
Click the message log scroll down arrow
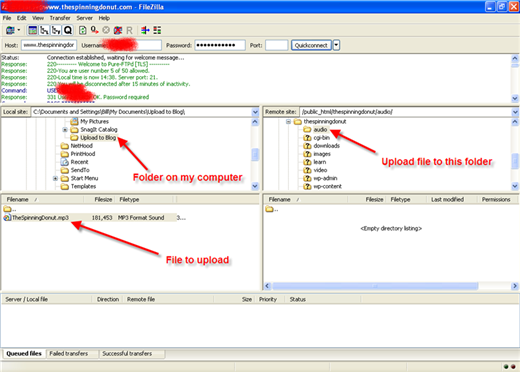[x=515, y=99]
